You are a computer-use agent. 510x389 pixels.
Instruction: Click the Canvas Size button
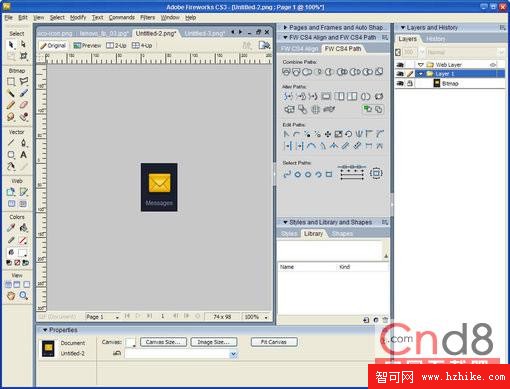(x=163, y=342)
